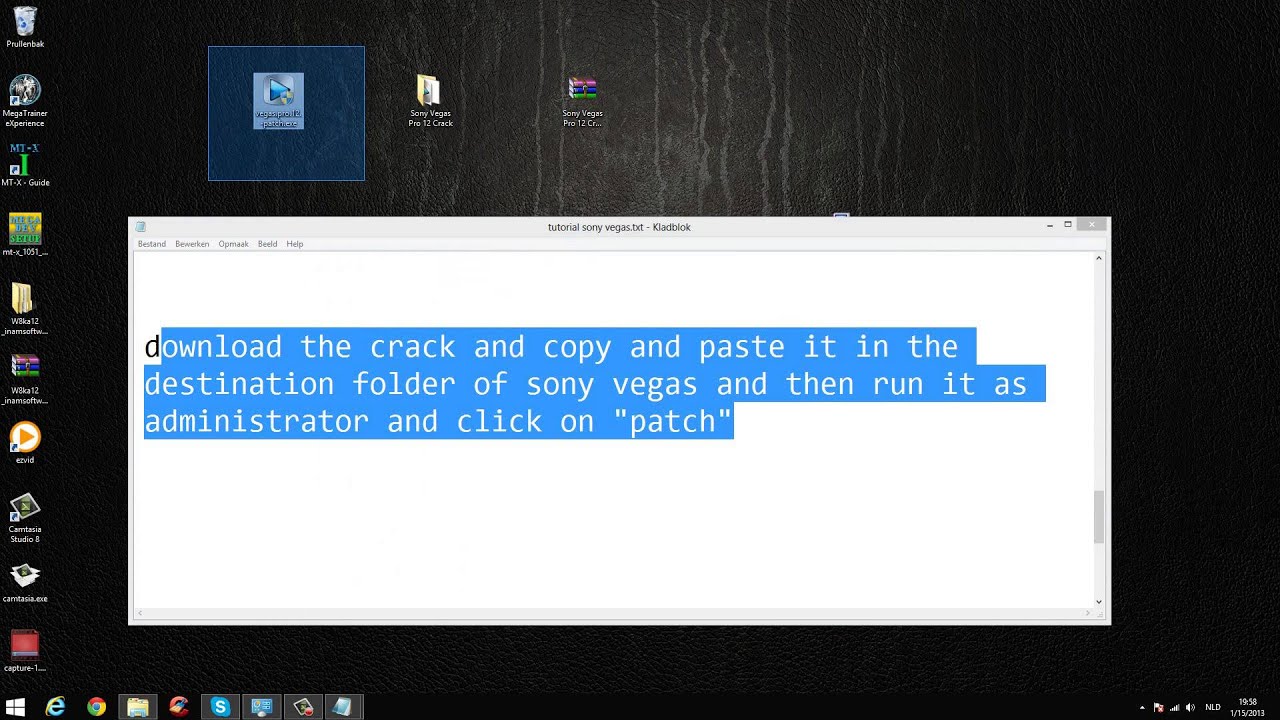Select the Sony Vegas Pro 12 Crack folder
Screen dimensions: 1280x720
(430, 101)
